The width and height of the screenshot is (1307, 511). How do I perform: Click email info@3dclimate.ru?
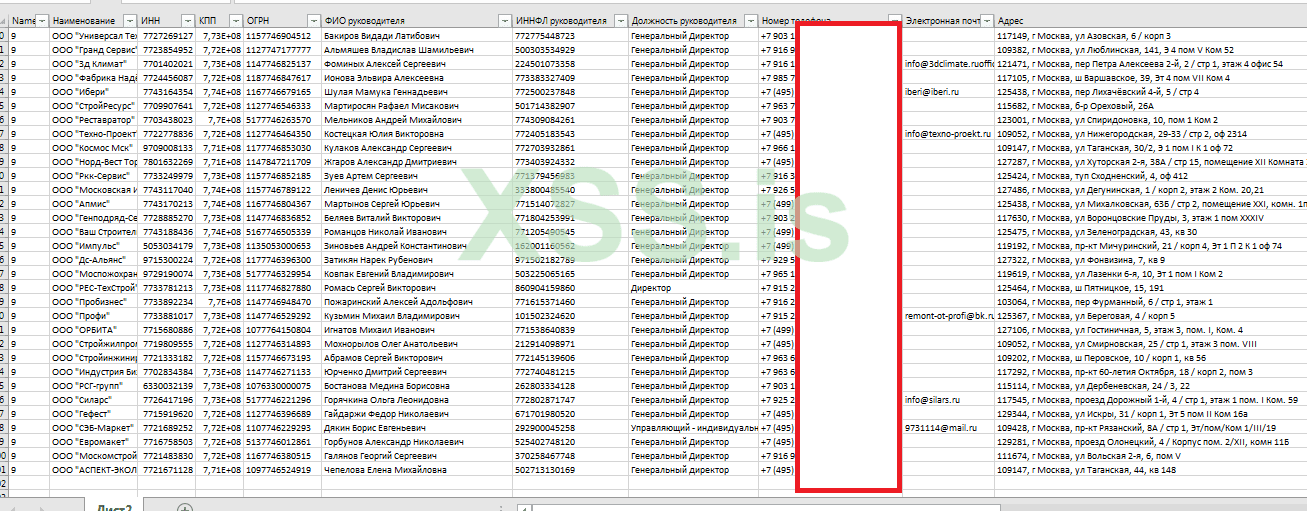[950, 63]
